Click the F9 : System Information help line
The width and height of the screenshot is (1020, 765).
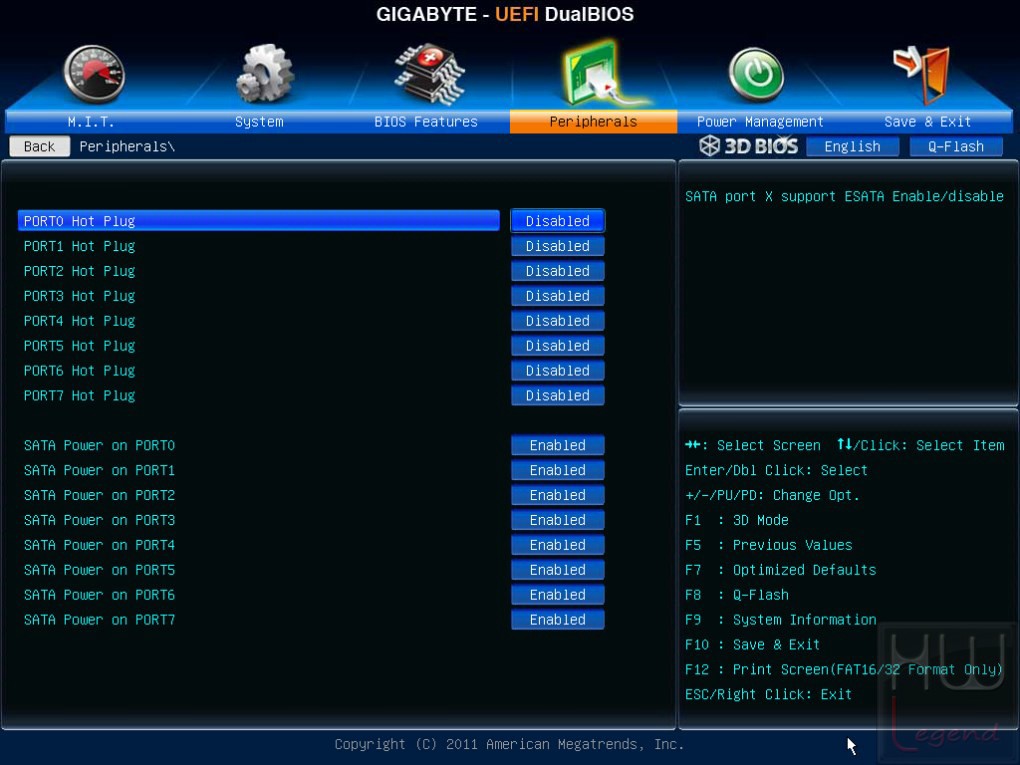pyautogui.click(x=781, y=620)
